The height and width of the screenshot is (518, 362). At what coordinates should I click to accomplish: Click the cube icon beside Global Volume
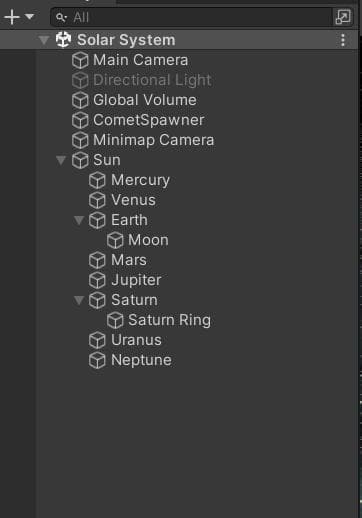point(80,100)
